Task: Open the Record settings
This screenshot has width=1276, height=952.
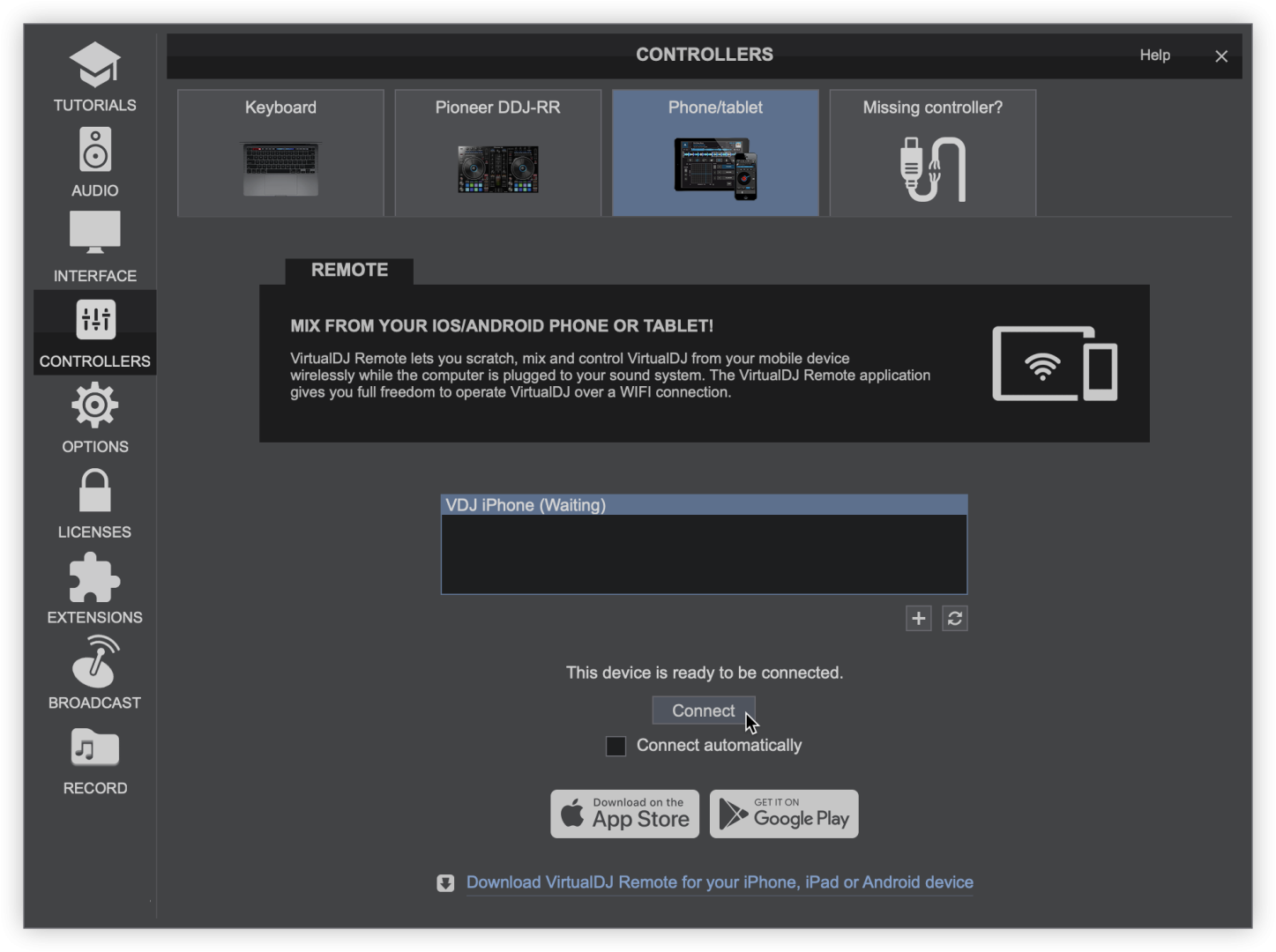Action: click(94, 760)
